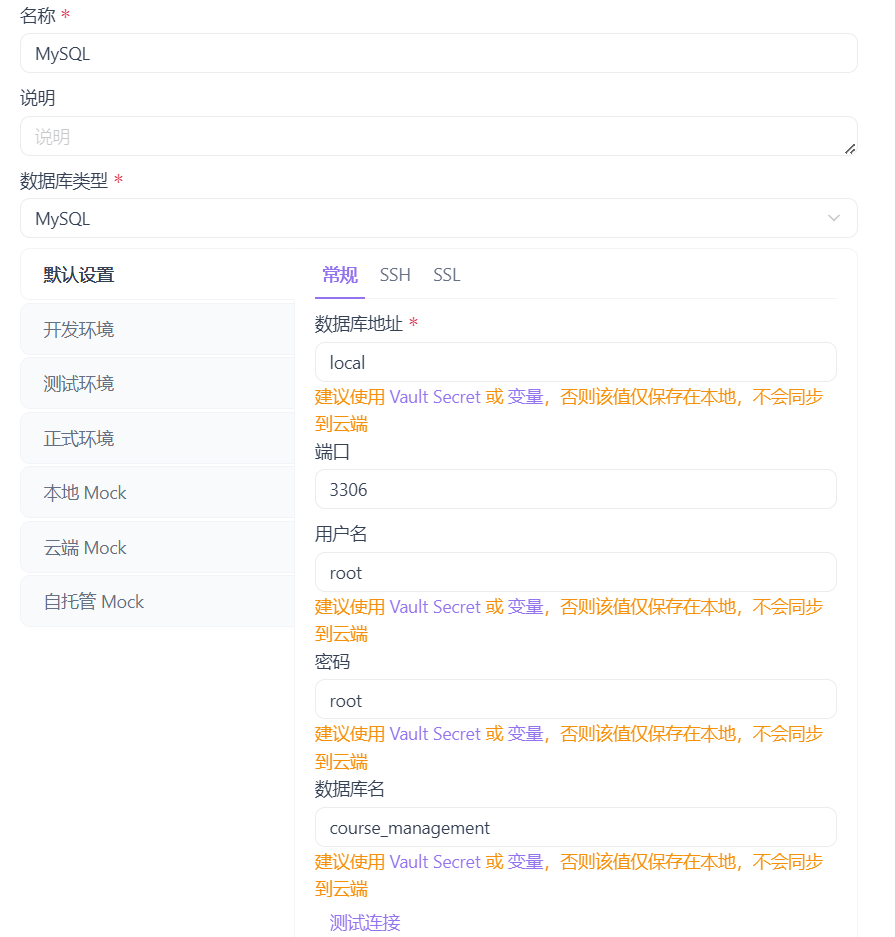895x937 pixels.
Task: Click the 数据库名 field label
Action: coord(350,789)
